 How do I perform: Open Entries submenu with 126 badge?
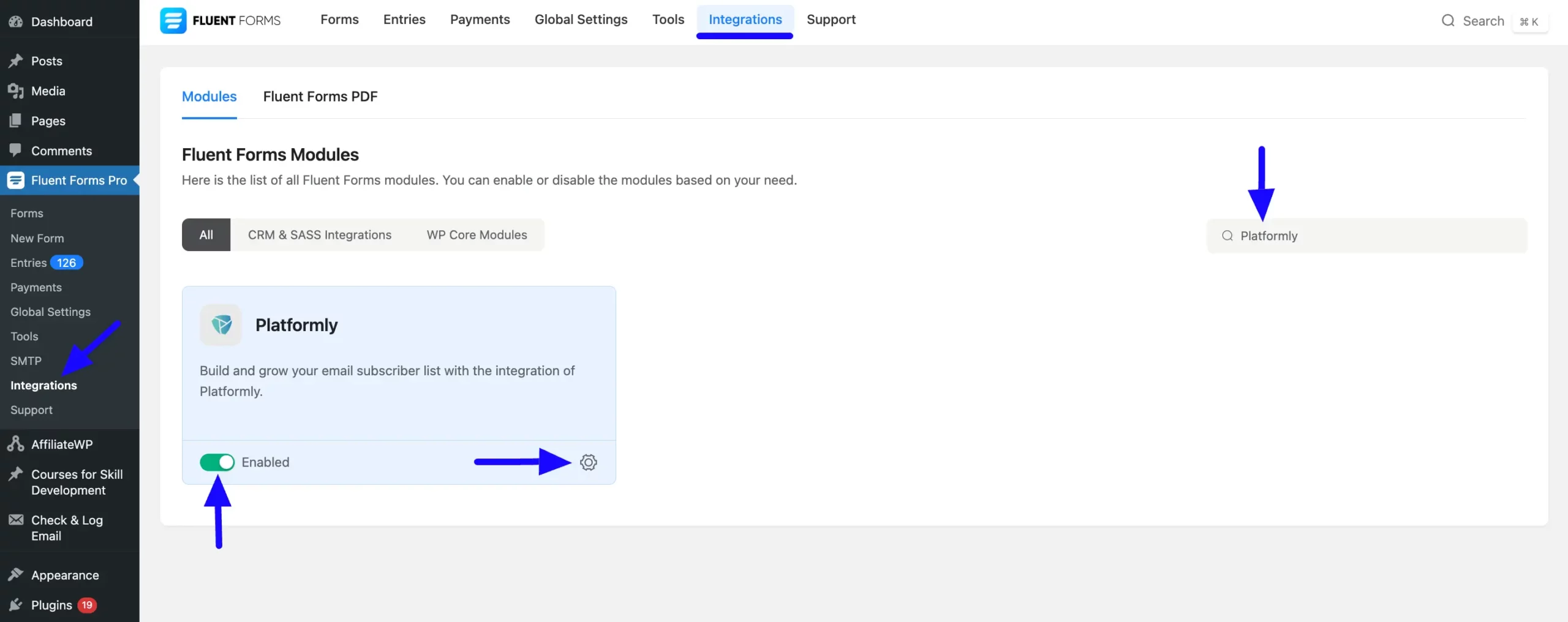(47, 263)
